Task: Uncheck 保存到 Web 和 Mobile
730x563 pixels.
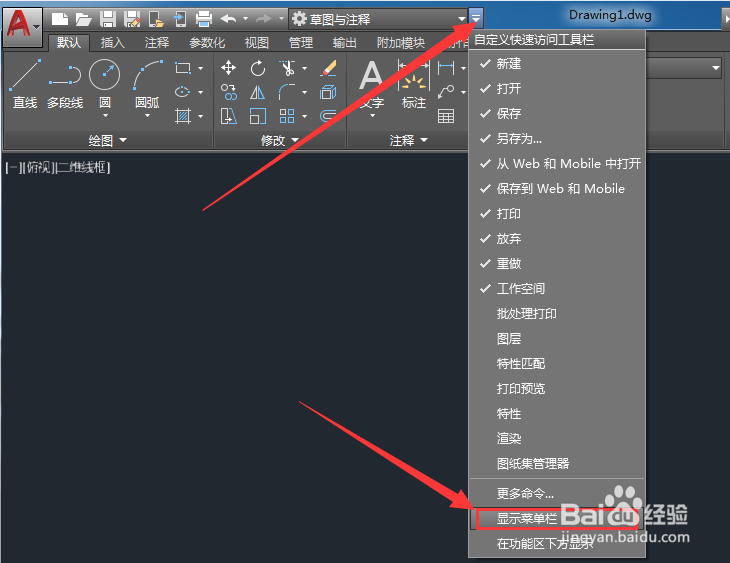Action: tap(556, 189)
